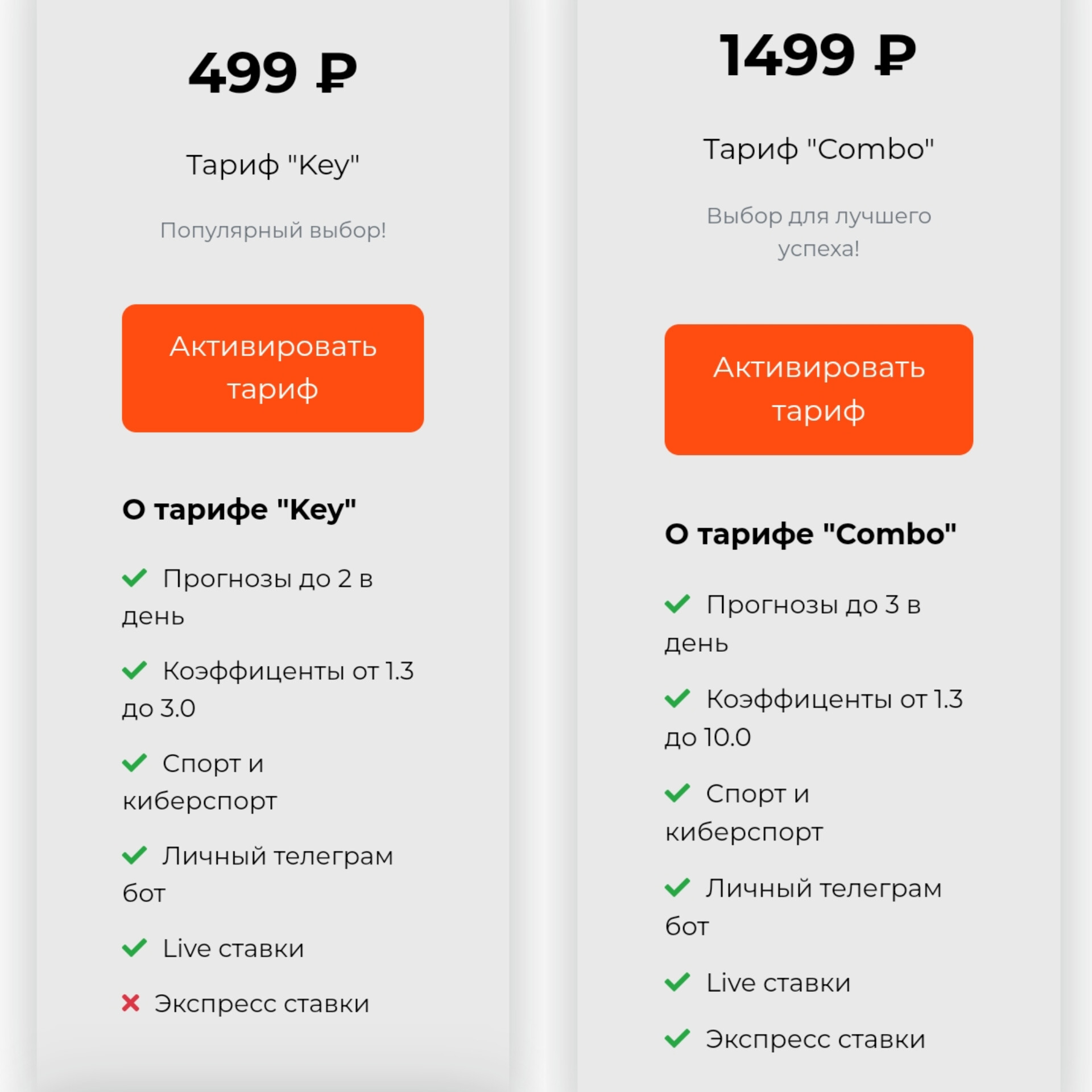Image resolution: width=1092 pixels, height=1092 pixels.
Task: Click the green checkmark beside "Коэффиценты от 1.3 до 10.0"
Action: pos(677,698)
